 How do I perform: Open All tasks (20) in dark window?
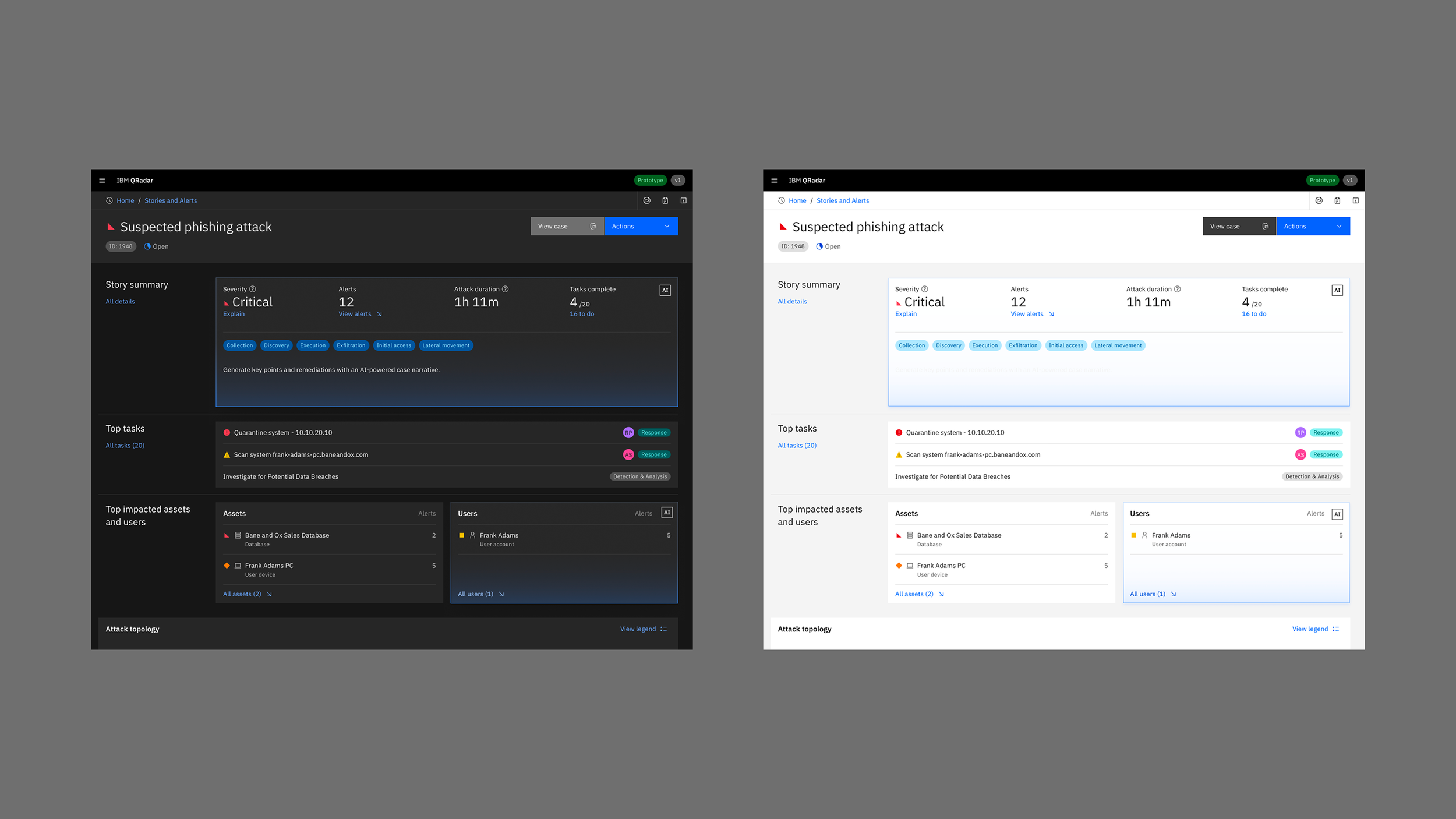(125, 446)
